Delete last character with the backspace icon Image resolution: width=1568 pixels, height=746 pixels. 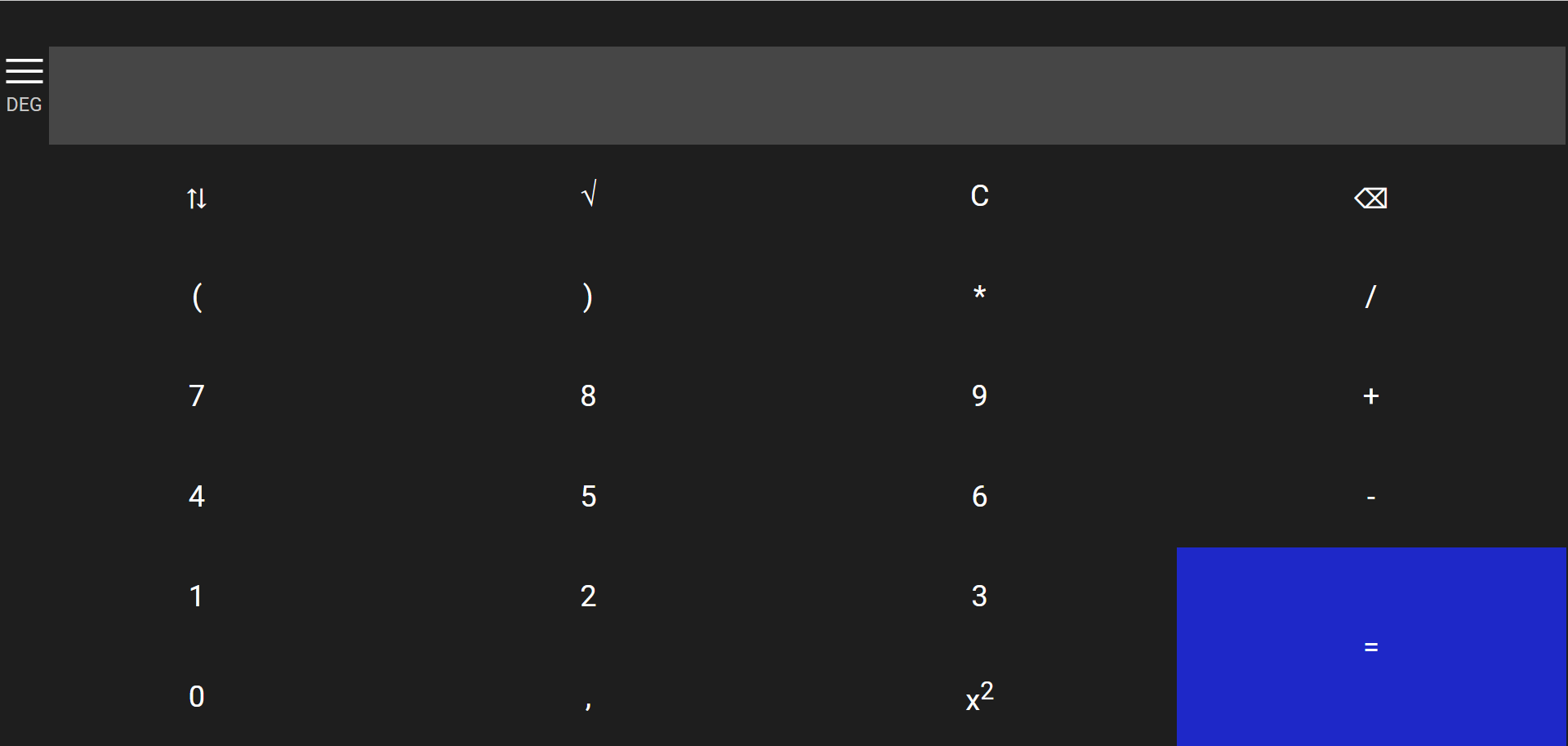[x=1370, y=198]
